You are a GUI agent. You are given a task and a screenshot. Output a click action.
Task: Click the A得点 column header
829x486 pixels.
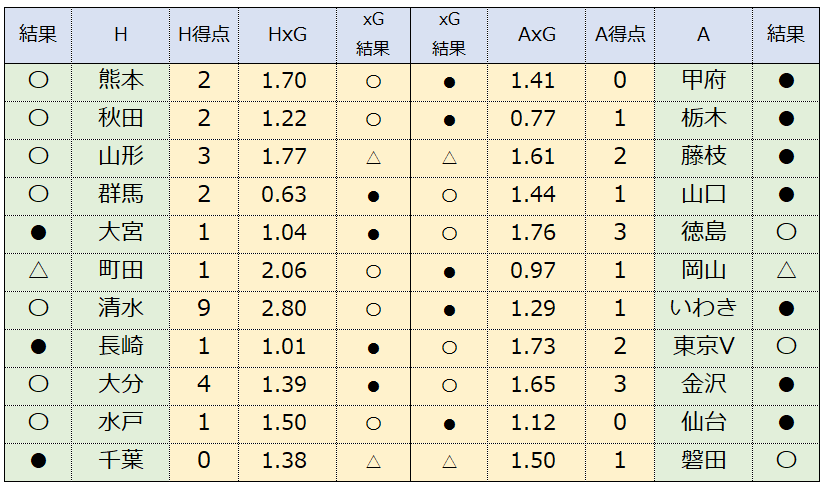(x=620, y=35)
